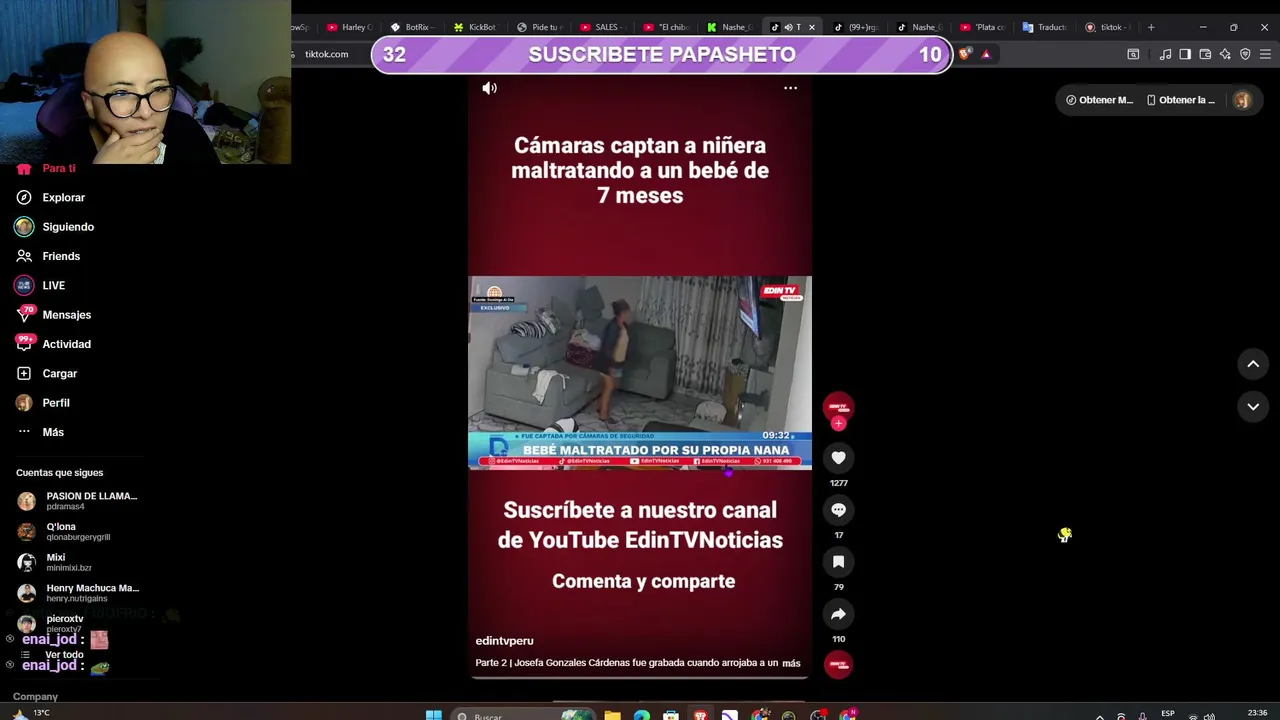Image resolution: width=1280 pixels, height=720 pixels.
Task: Open the browser media music note icon
Action: pos(1165,54)
